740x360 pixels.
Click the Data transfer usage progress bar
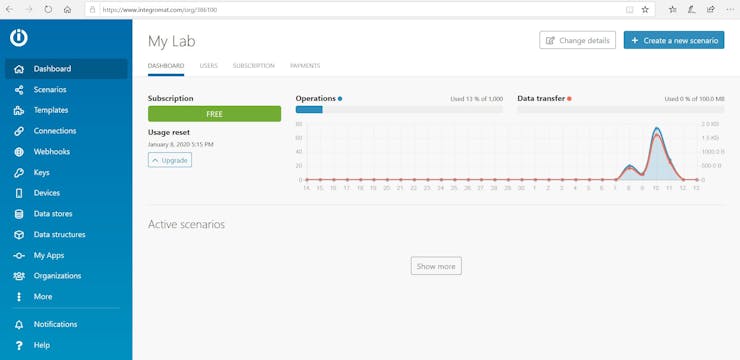621,109
